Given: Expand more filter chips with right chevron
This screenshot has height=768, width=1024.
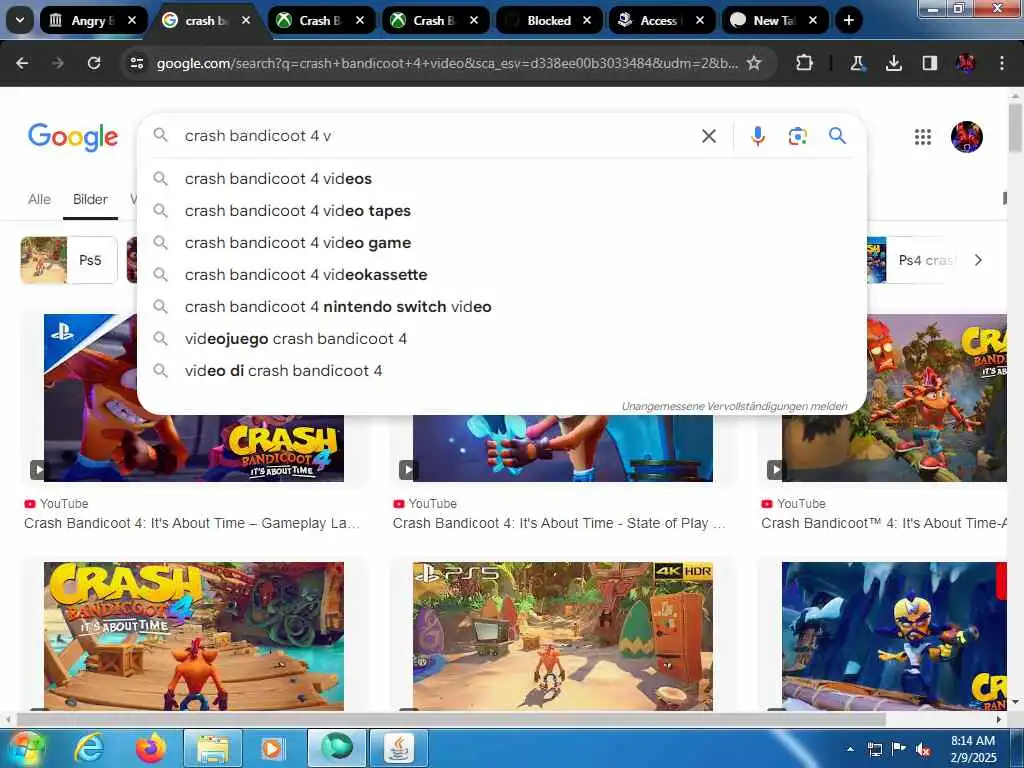Looking at the screenshot, I should [x=978, y=260].
